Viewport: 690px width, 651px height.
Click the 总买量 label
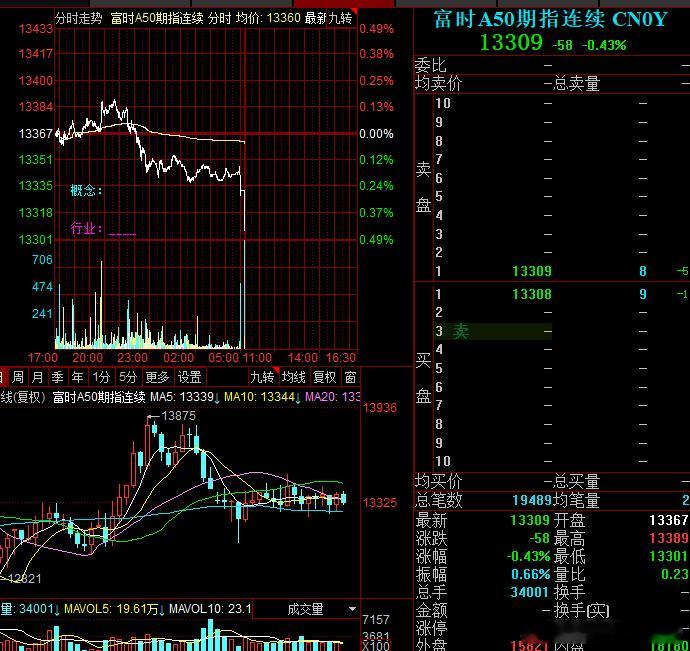coord(576,482)
